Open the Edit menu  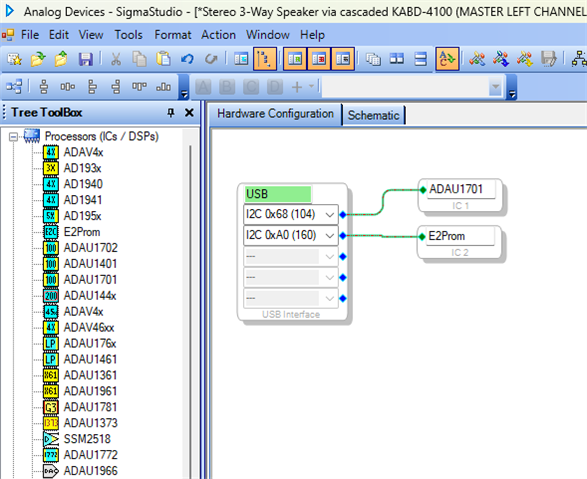point(59,35)
